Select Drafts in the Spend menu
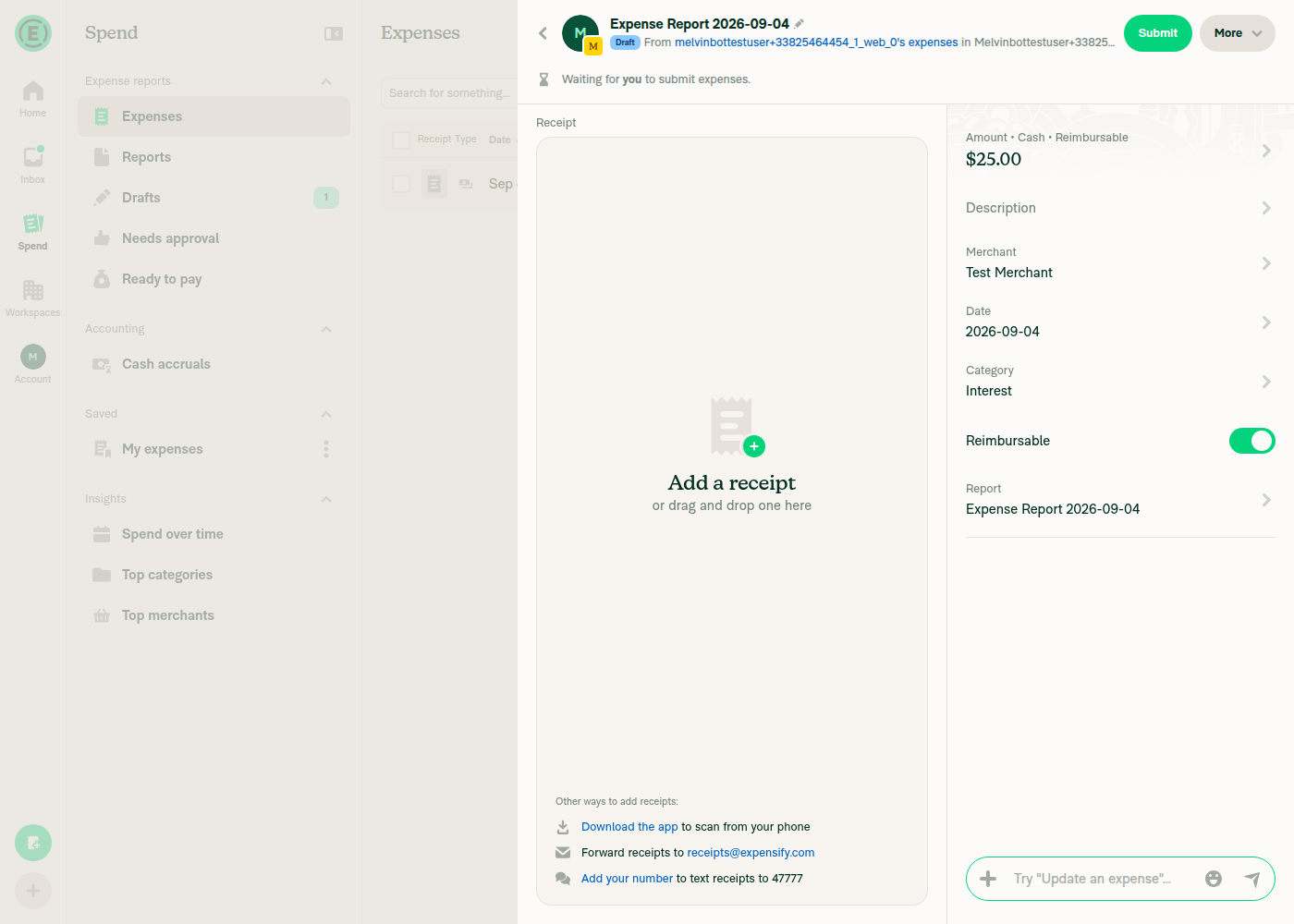Screen dimensions: 1294x924 (214, 198)
